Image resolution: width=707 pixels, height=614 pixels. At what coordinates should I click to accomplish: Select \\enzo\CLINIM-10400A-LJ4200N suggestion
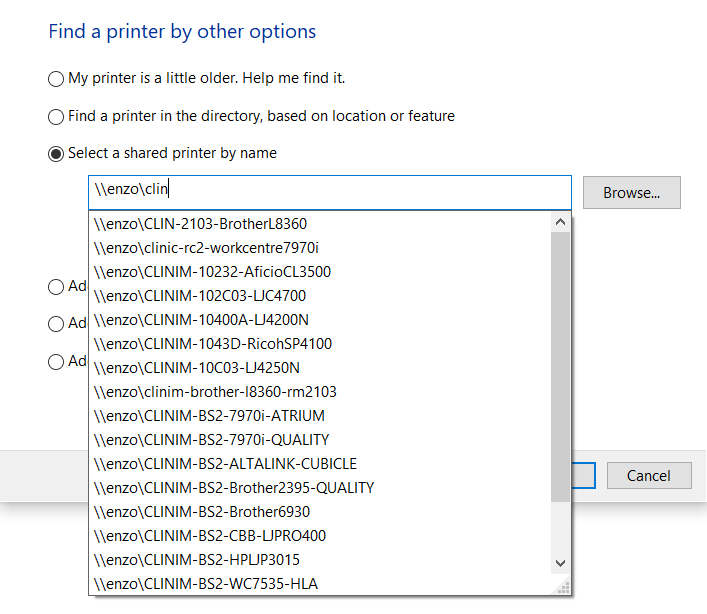coord(320,320)
